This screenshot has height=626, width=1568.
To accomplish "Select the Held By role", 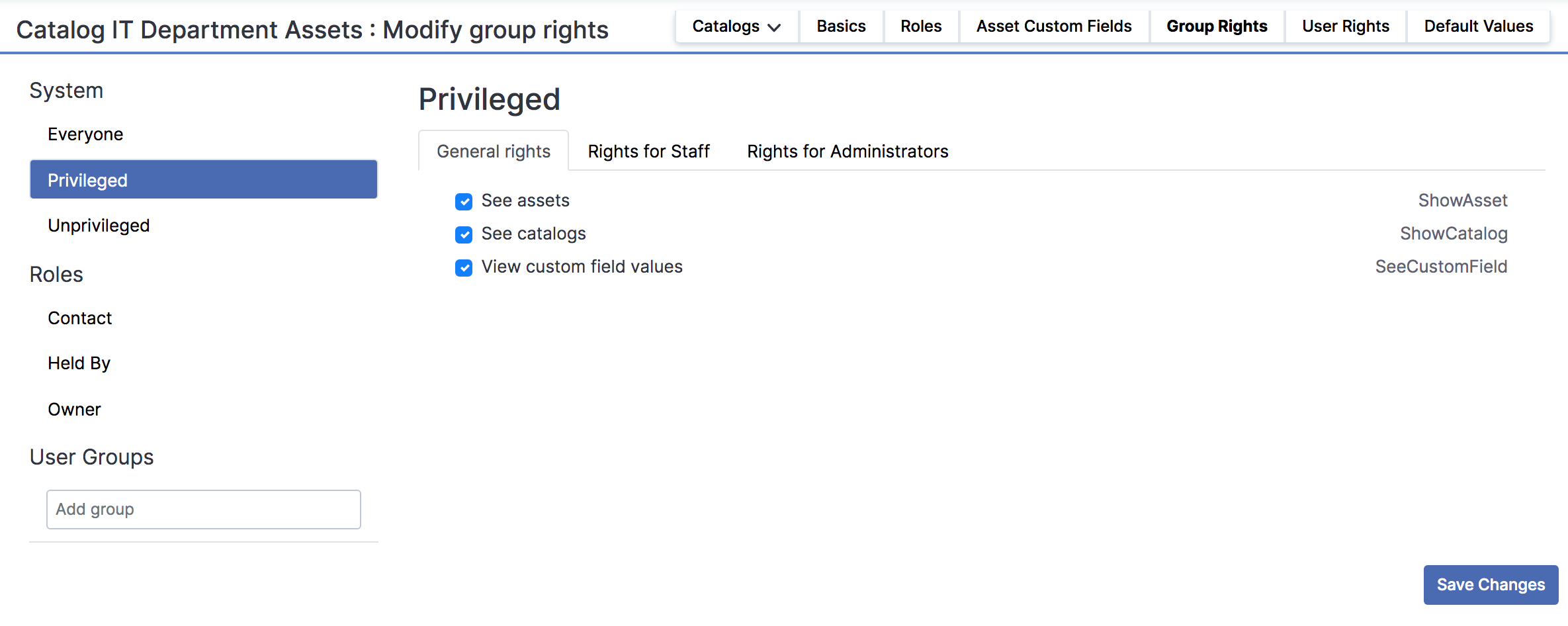I will [x=79, y=363].
